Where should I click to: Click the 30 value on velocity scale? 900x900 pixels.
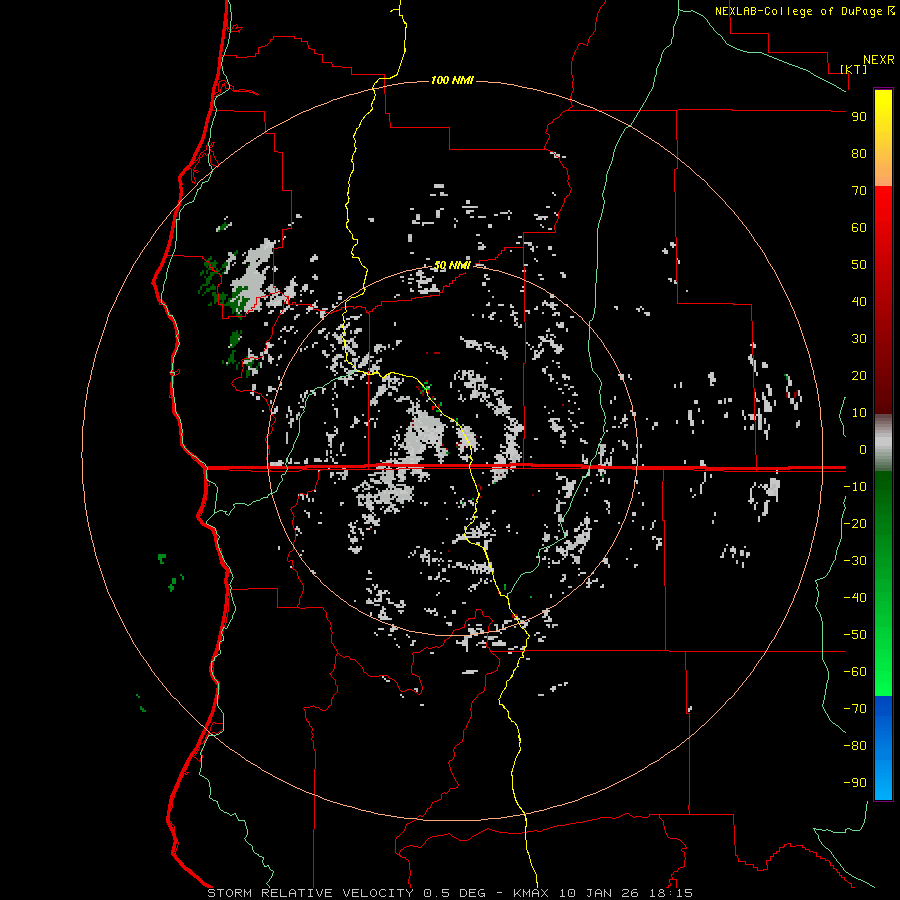pos(859,339)
